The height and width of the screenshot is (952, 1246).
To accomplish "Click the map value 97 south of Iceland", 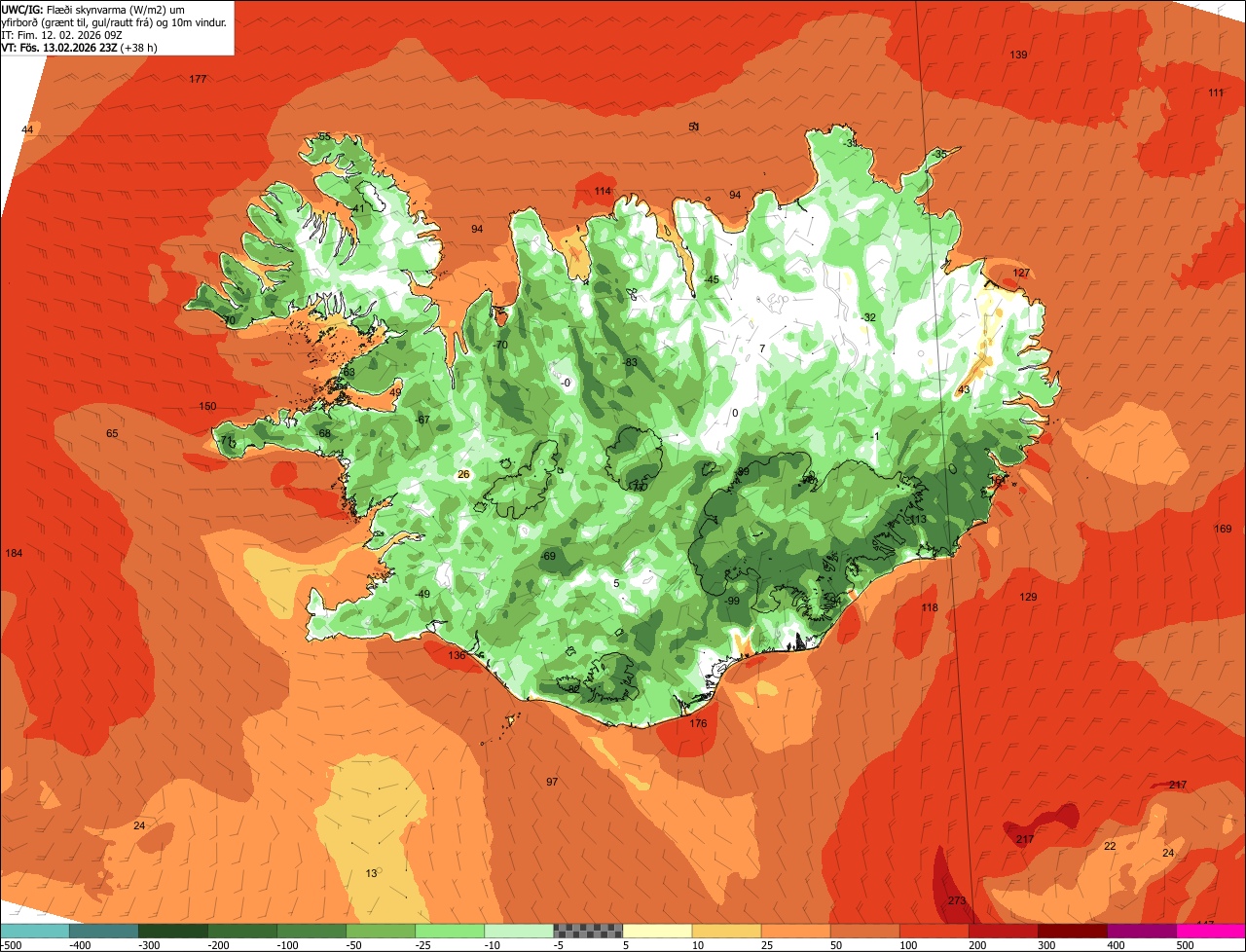I will [552, 782].
